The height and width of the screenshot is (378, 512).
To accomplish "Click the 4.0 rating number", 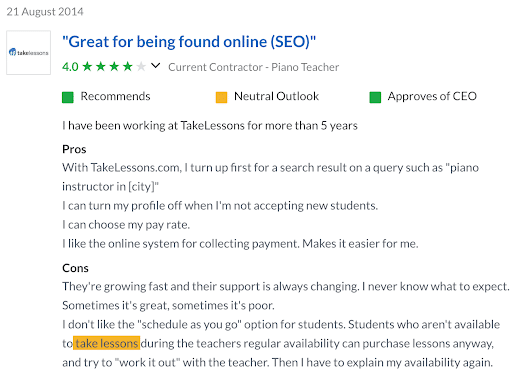I will tap(70, 67).
